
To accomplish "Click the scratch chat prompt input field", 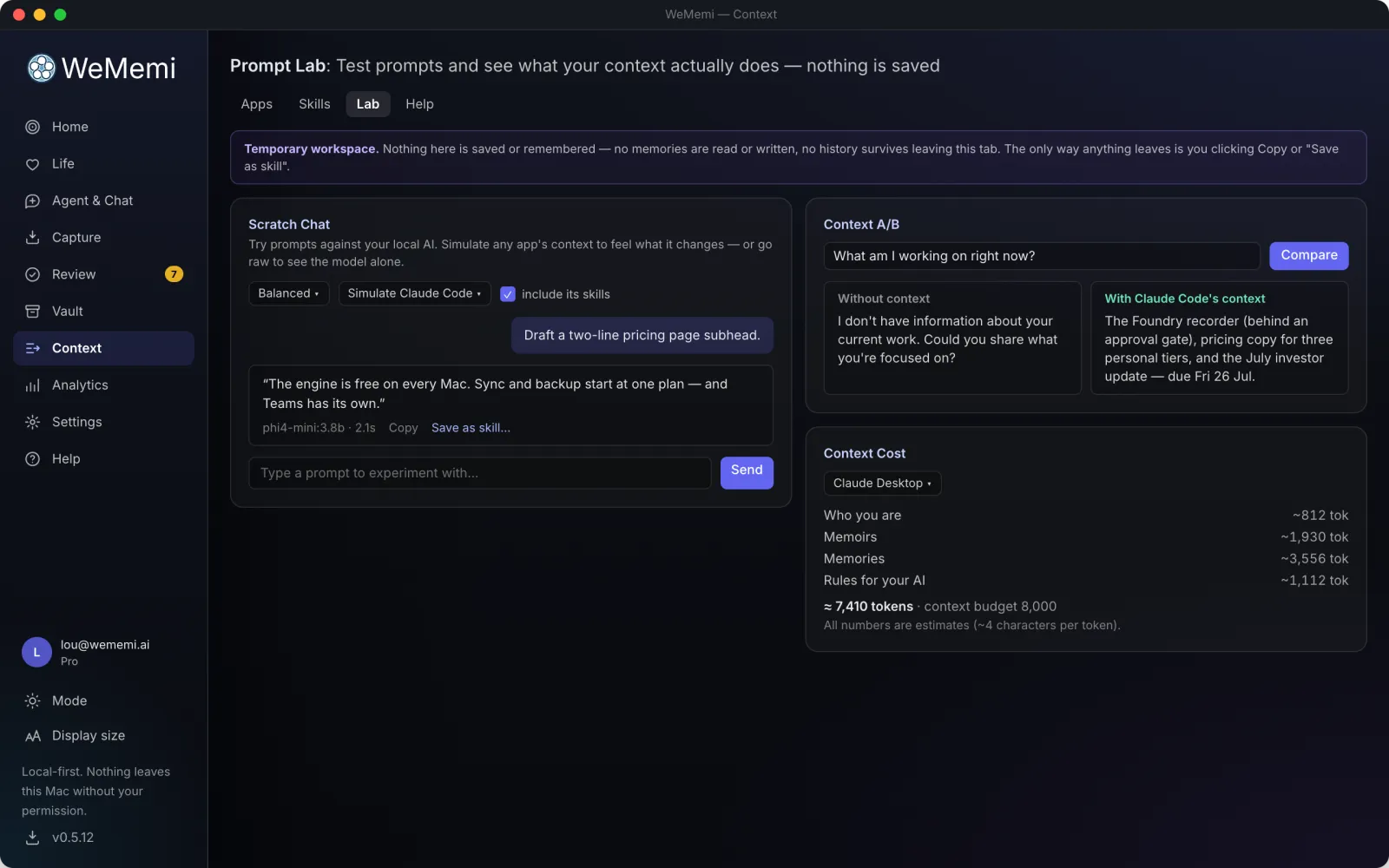I will [480, 473].
